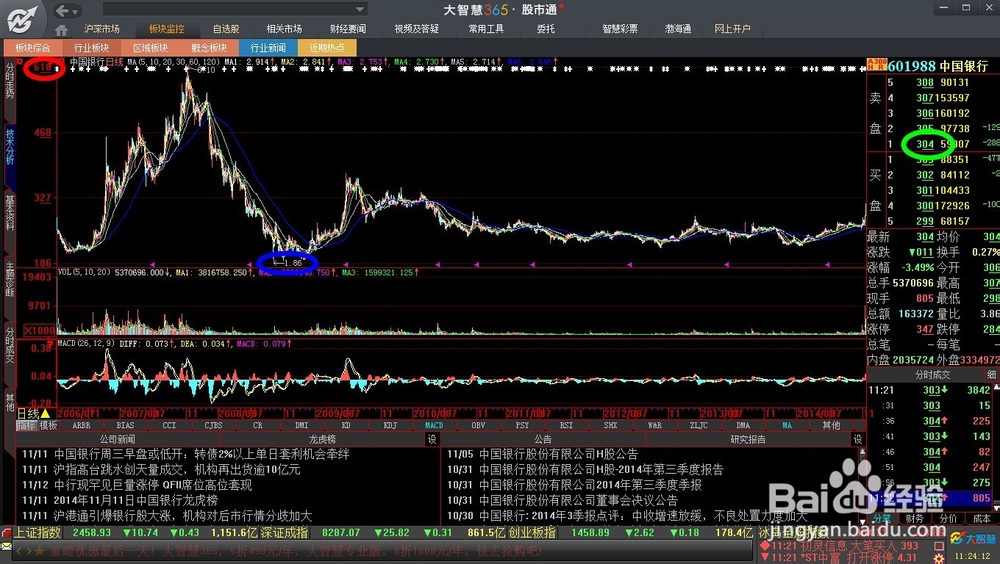The image size is (1000, 564).
Task: Open the 智慧彩票 menu
Action: pyautogui.click(x=619, y=29)
